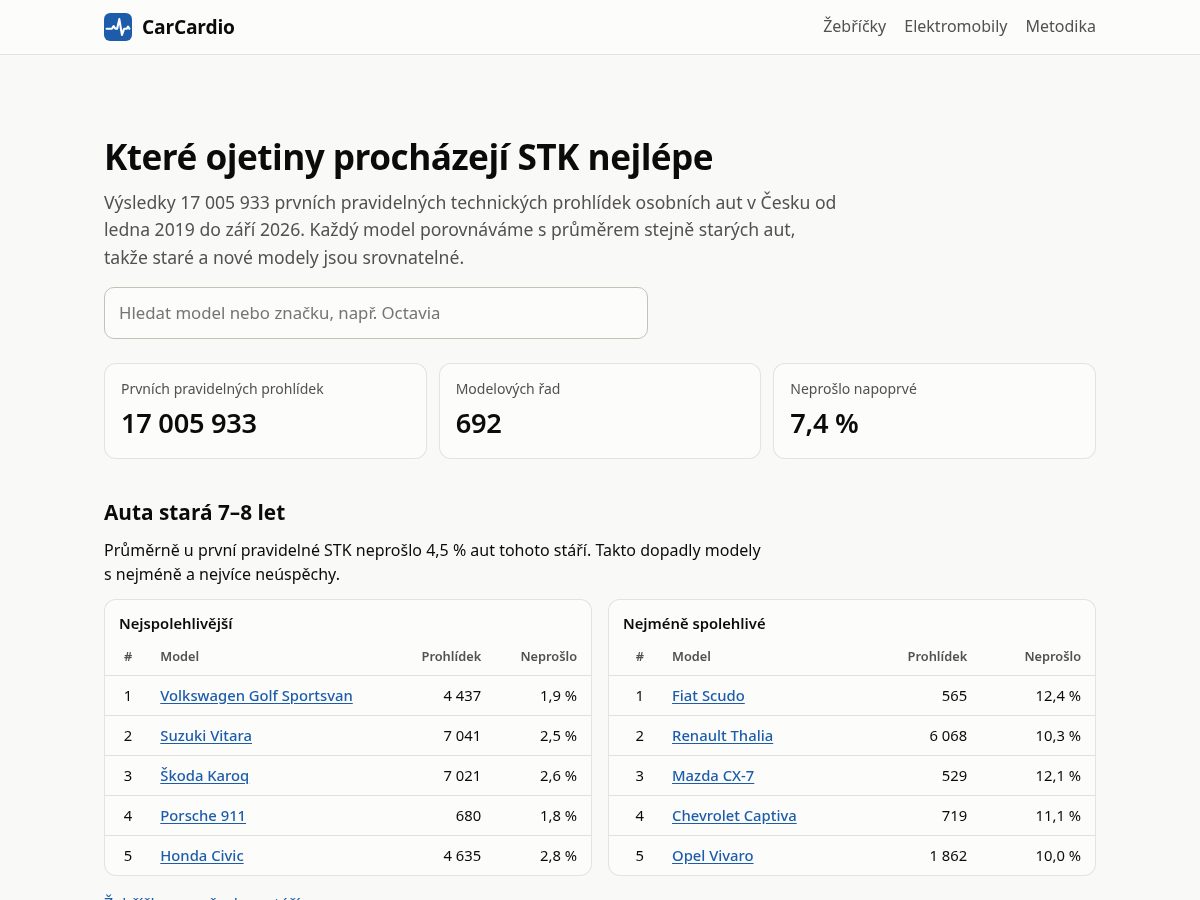The height and width of the screenshot is (900, 1200).
Task: Open the Suzuki Vitara model page
Action: tap(206, 736)
